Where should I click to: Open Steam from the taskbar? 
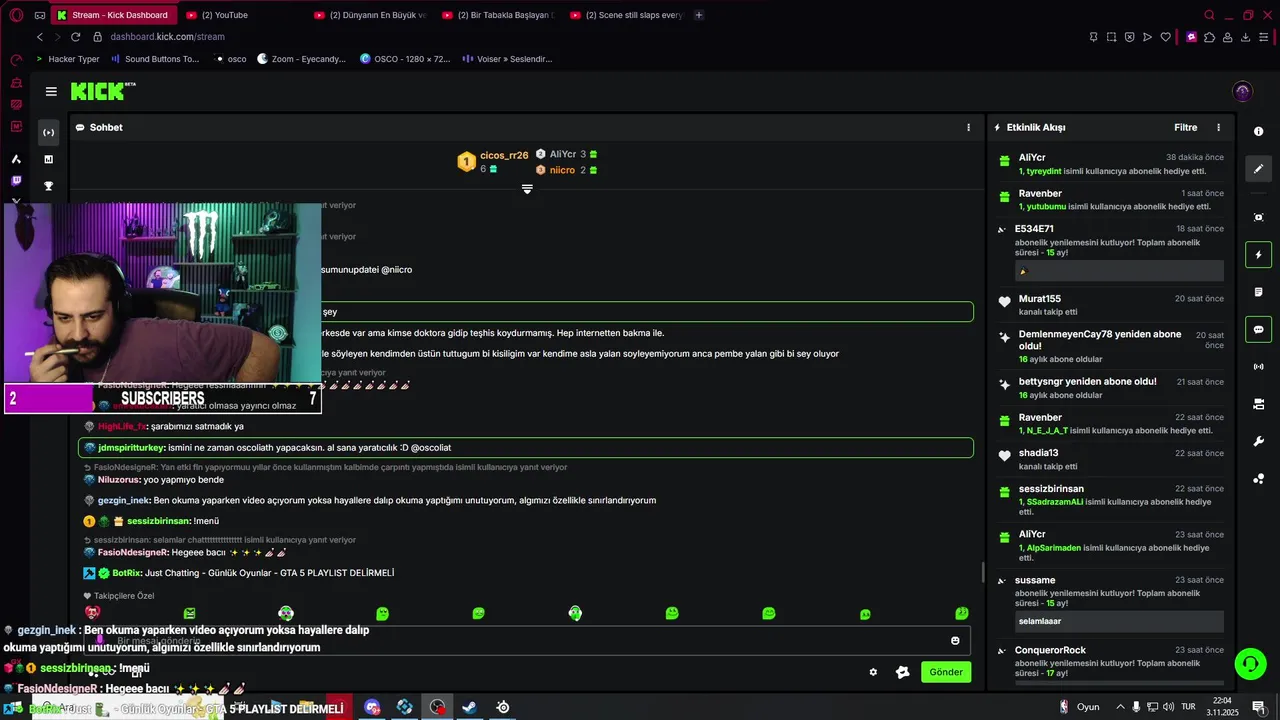pyautogui.click(x=468, y=707)
